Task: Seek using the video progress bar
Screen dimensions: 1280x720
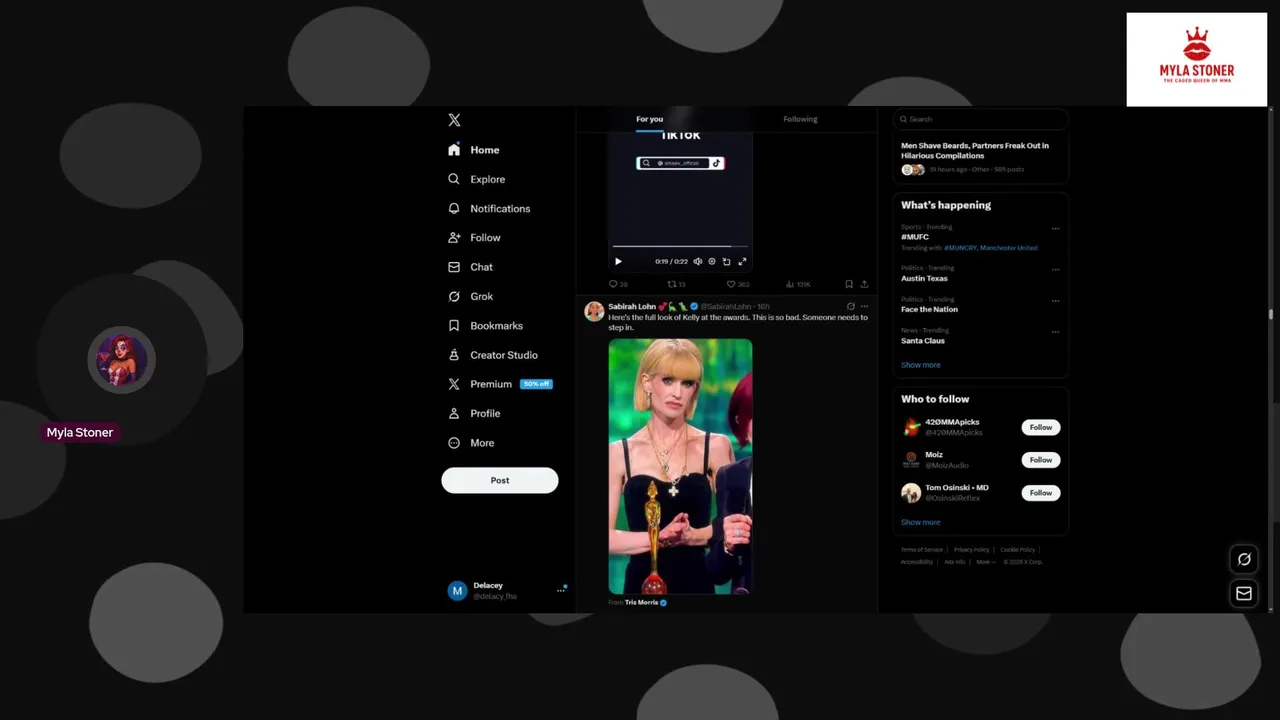Action: [680, 246]
